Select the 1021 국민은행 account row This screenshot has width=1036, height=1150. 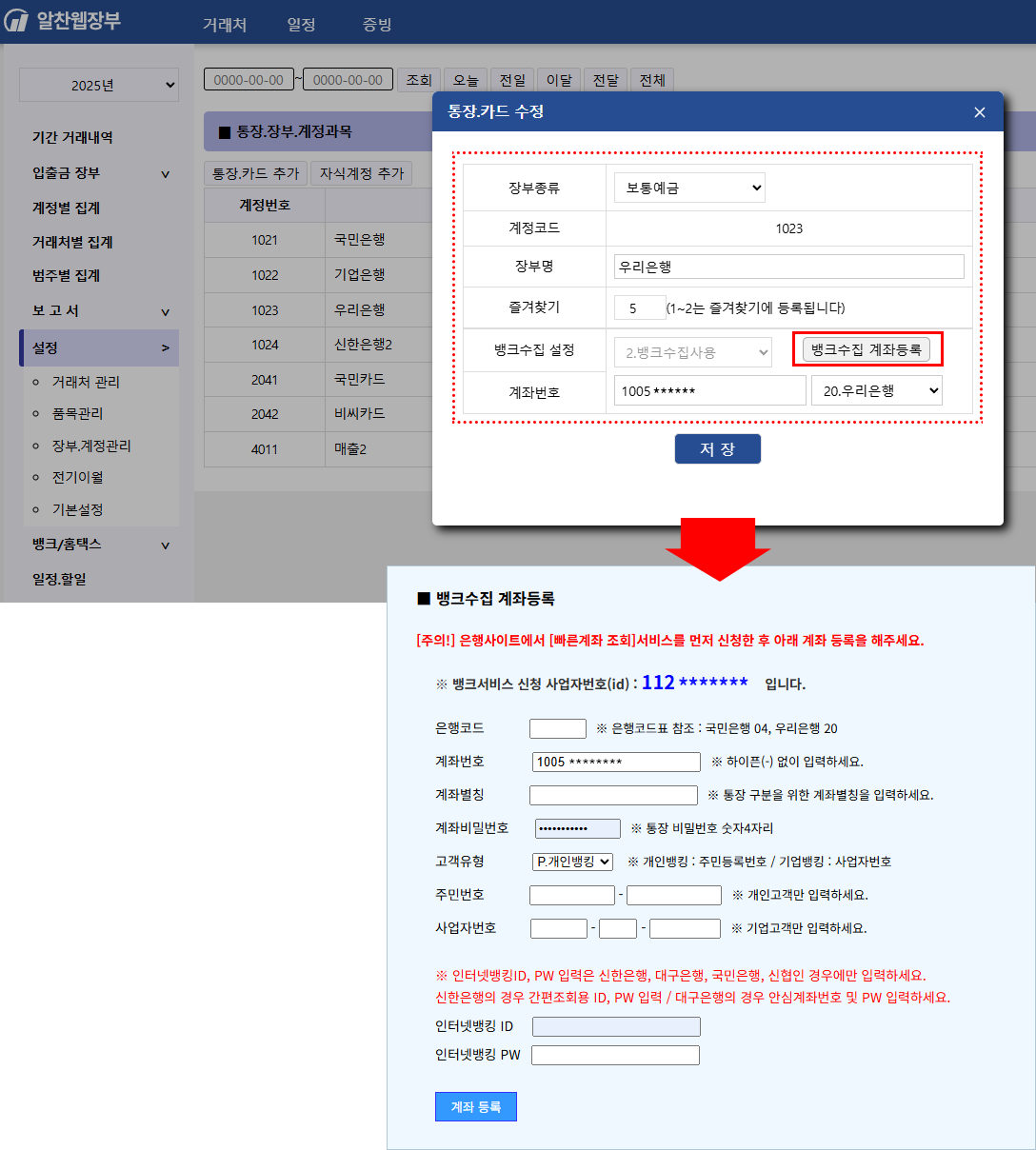click(318, 240)
